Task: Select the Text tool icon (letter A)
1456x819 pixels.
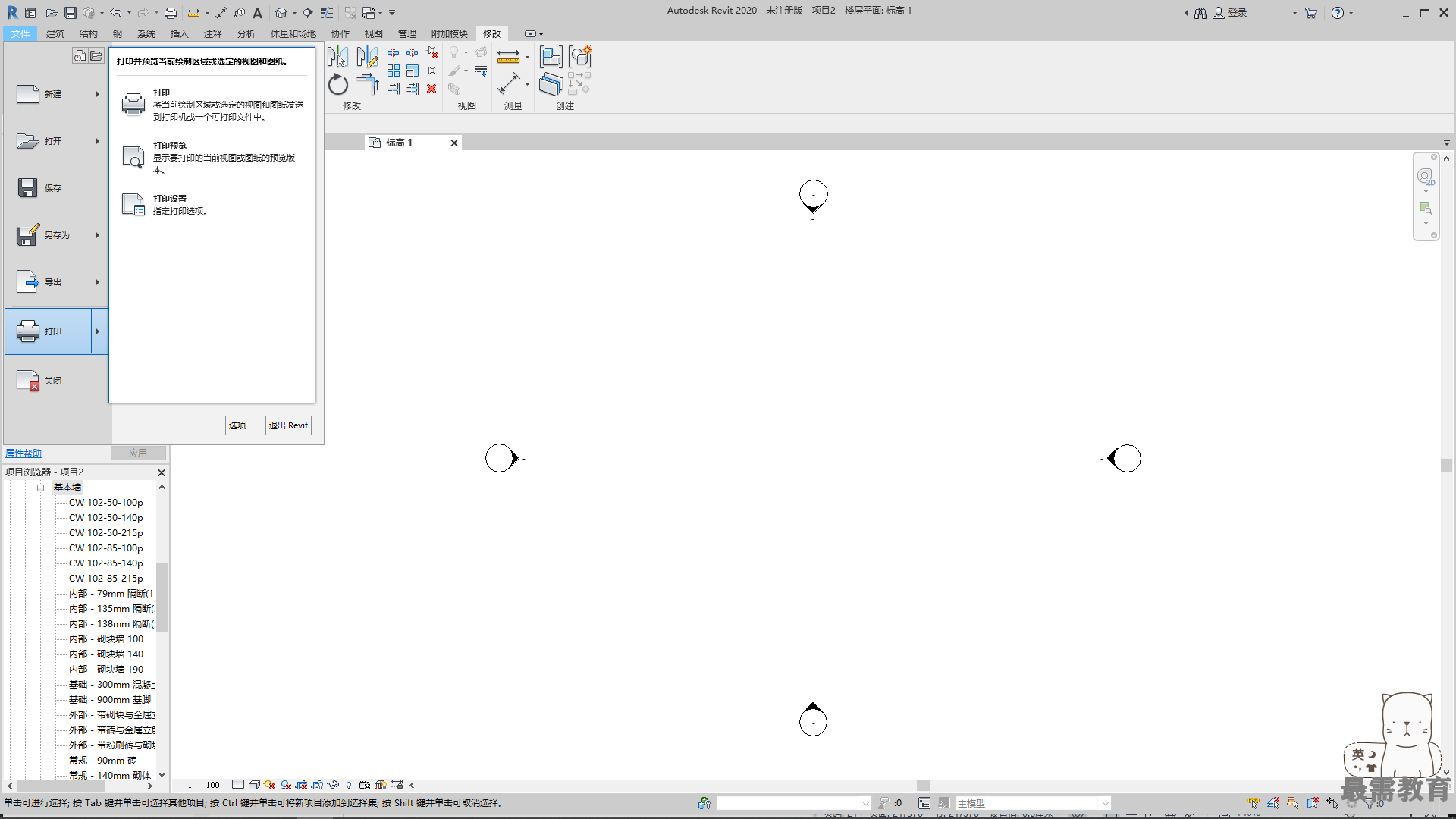Action: pyautogui.click(x=258, y=12)
